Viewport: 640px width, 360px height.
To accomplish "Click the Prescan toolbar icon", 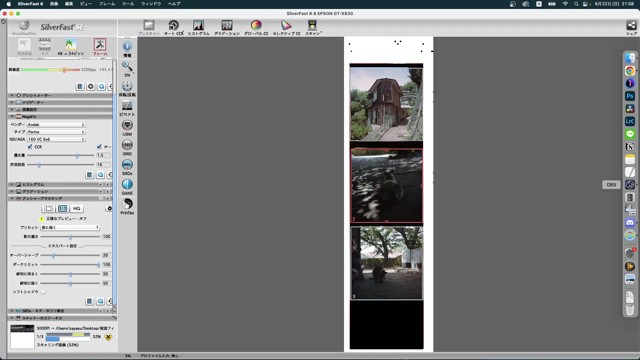I will [149, 25].
